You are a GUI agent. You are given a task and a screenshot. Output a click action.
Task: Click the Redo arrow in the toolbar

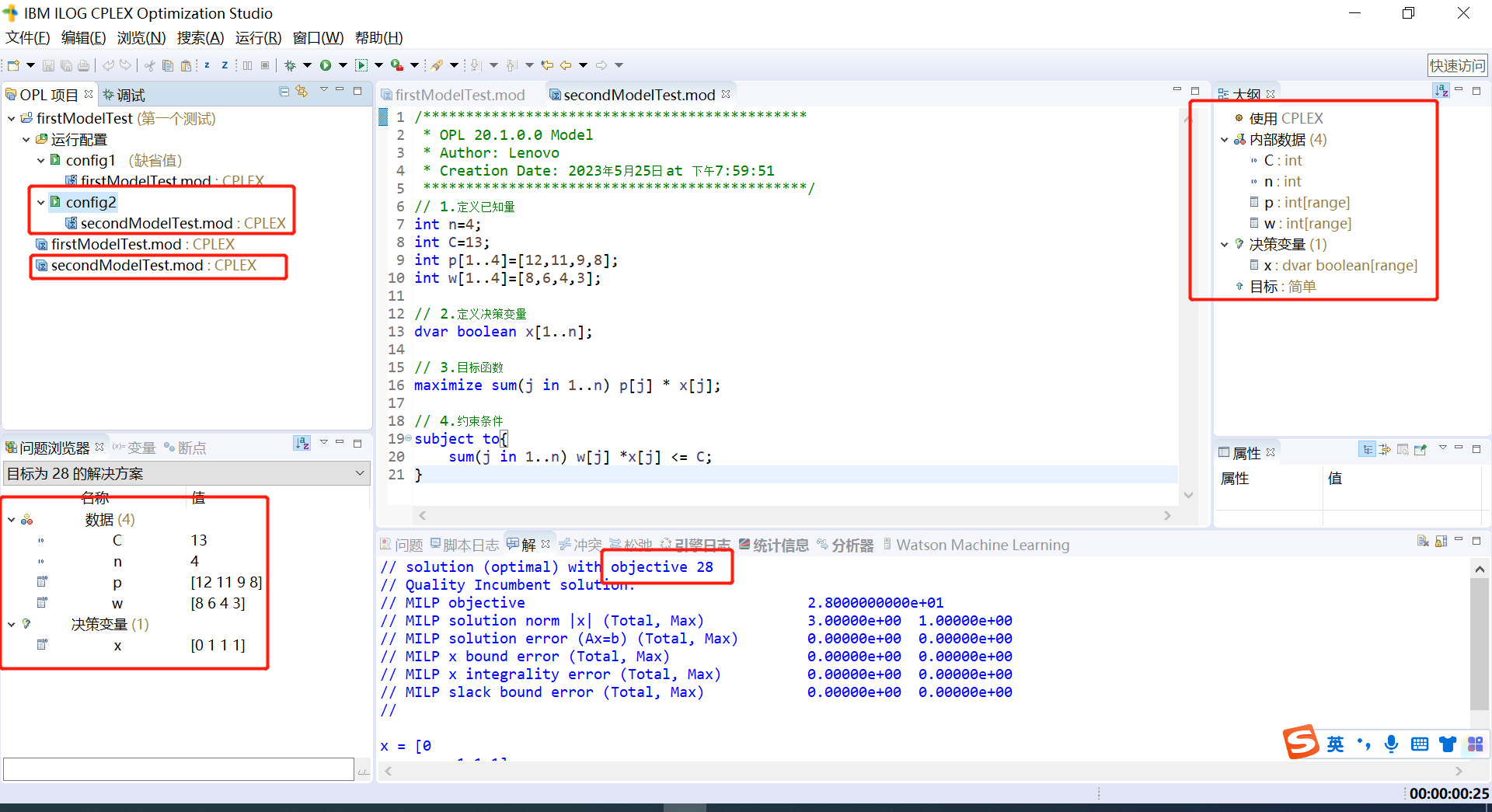[125, 65]
